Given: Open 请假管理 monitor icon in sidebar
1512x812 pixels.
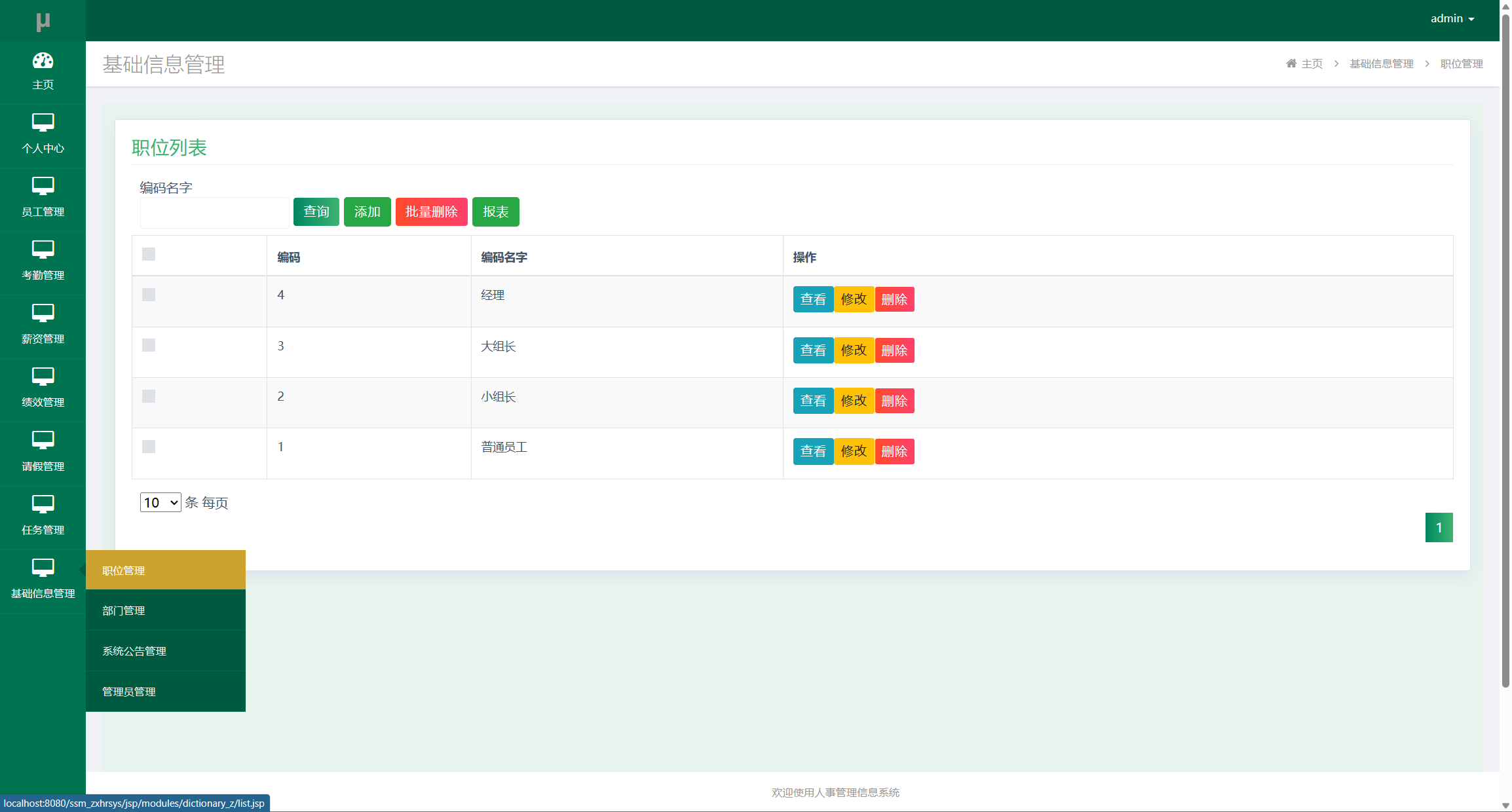Looking at the screenshot, I should [x=43, y=440].
